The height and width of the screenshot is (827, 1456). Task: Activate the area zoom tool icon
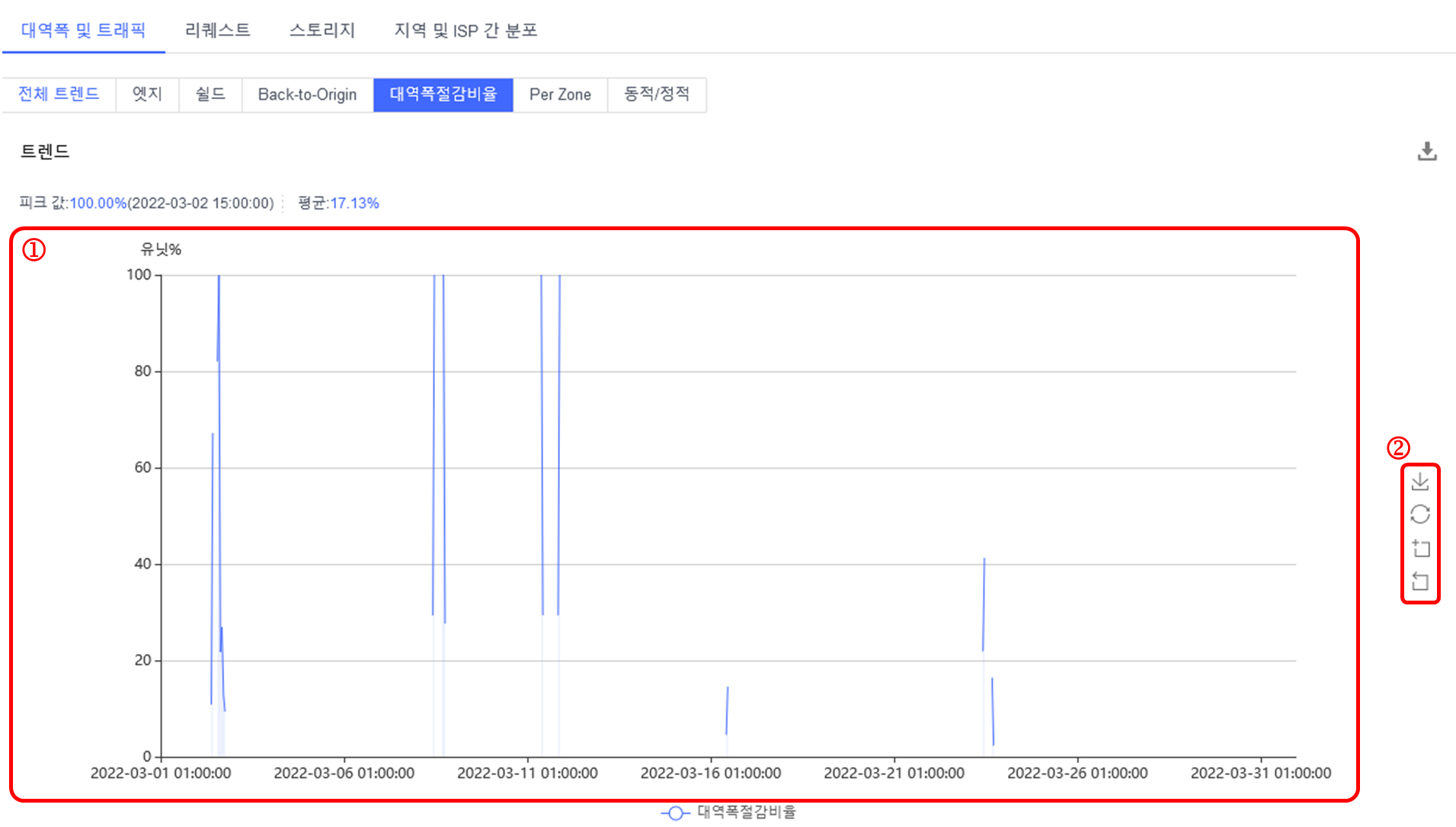[1419, 548]
